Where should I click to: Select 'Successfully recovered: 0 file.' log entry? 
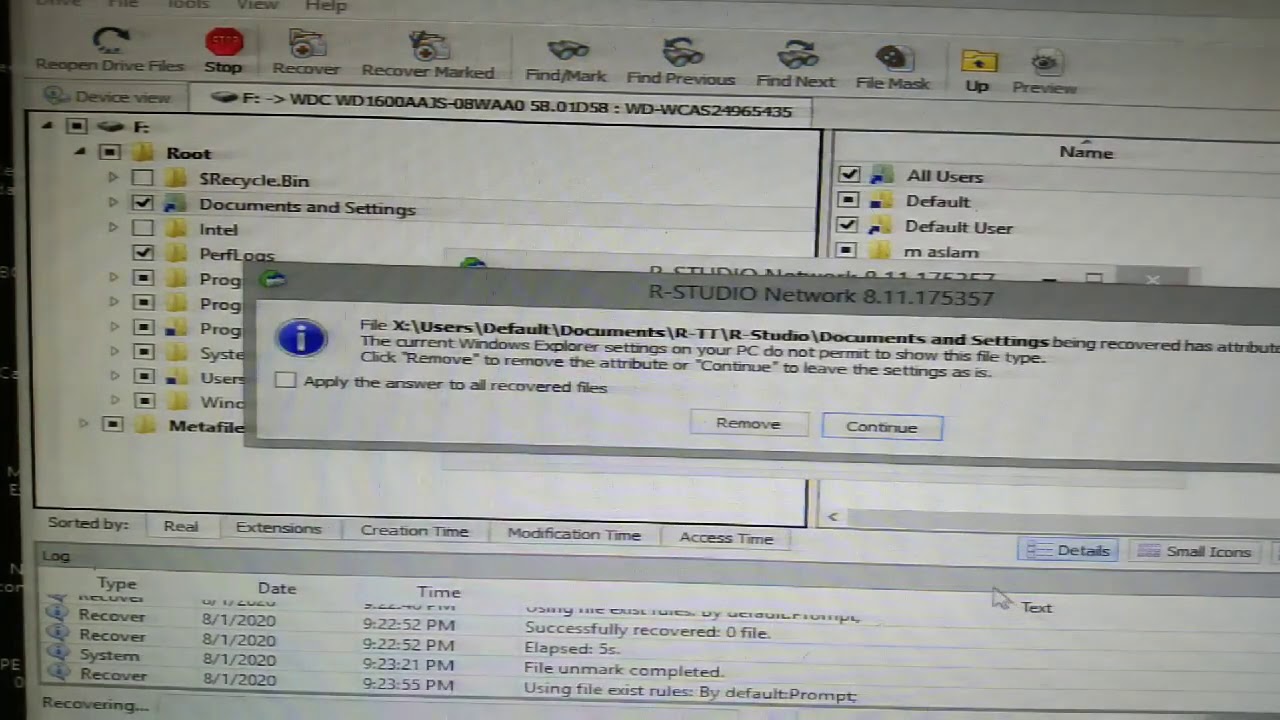click(x=647, y=631)
